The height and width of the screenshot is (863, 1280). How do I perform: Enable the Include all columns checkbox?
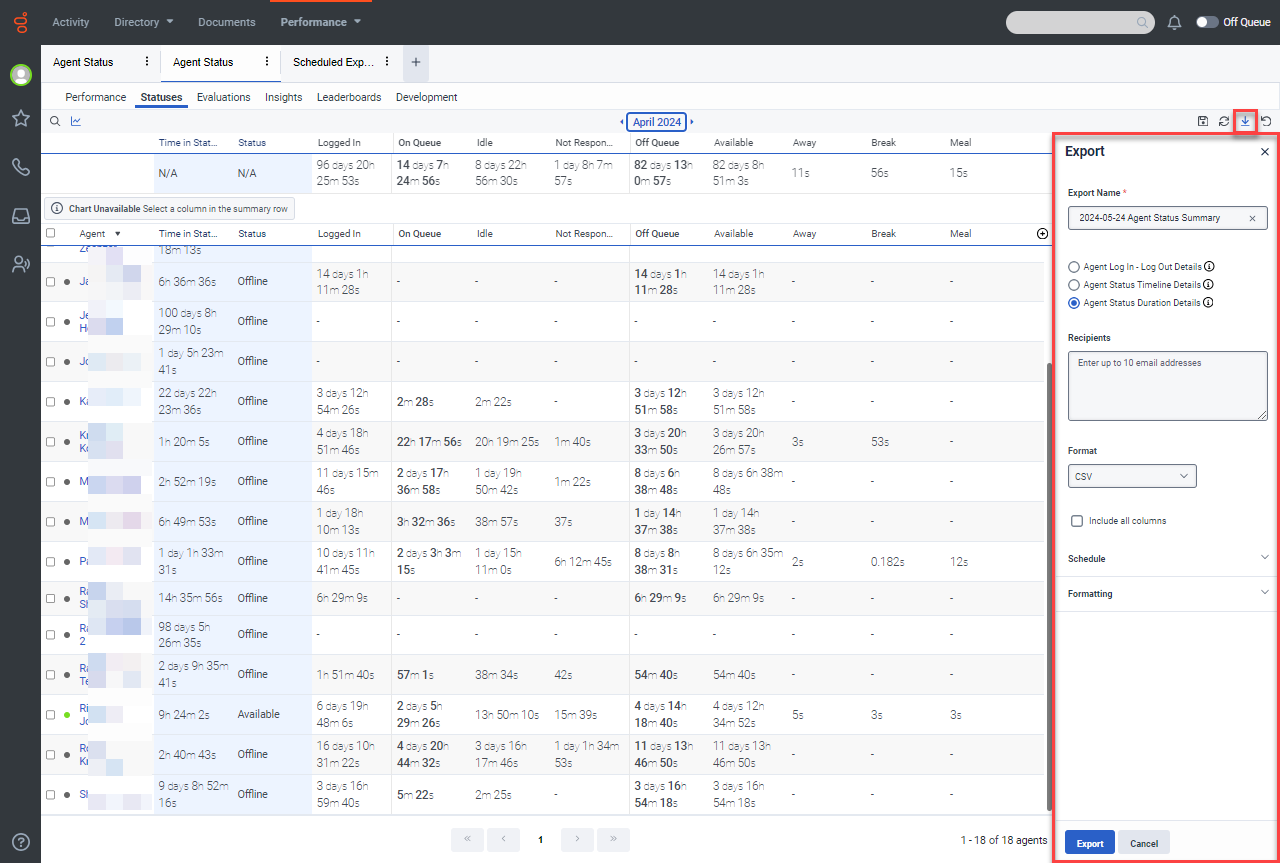click(x=1077, y=521)
